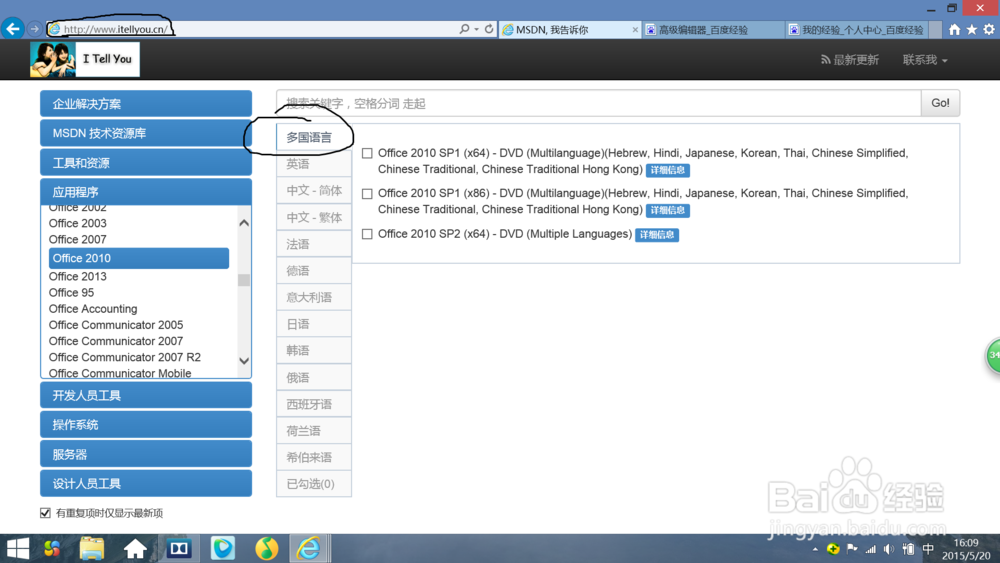Open the browser Home icon

[x=954, y=29]
